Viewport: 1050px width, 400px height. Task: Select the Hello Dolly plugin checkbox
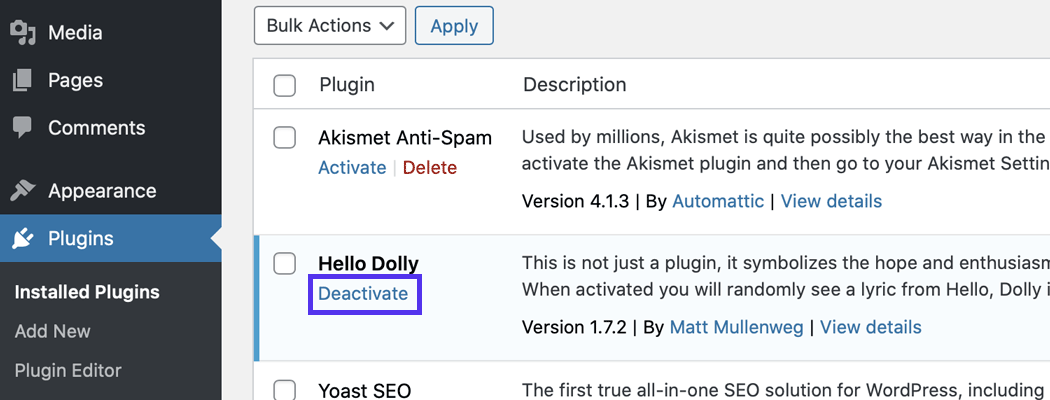285,263
